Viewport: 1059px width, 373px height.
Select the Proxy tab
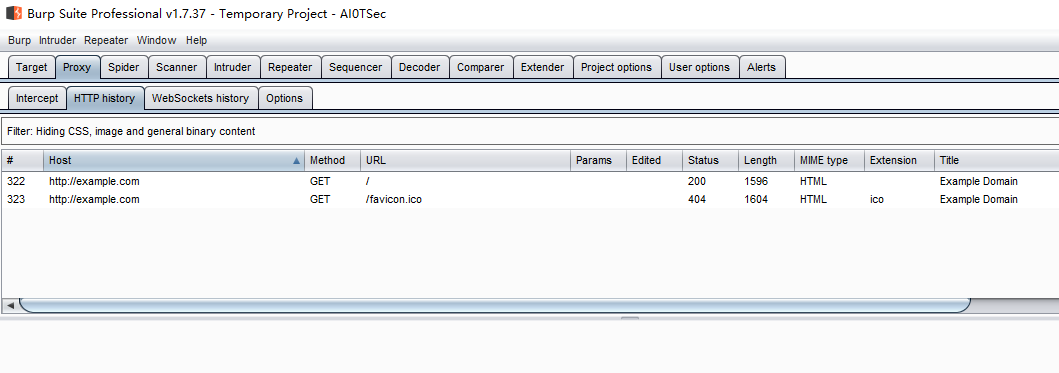pyautogui.click(x=77, y=68)
